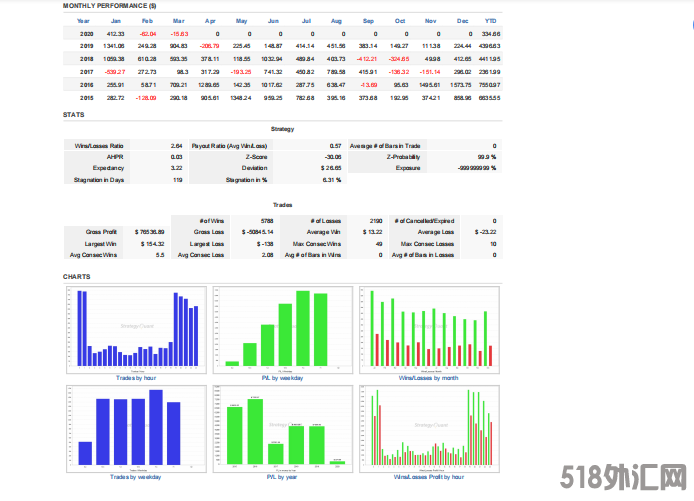Click the STATS section heading
Image resolution: width=694 pixels, height=501 pixels.
pos(74,114)
